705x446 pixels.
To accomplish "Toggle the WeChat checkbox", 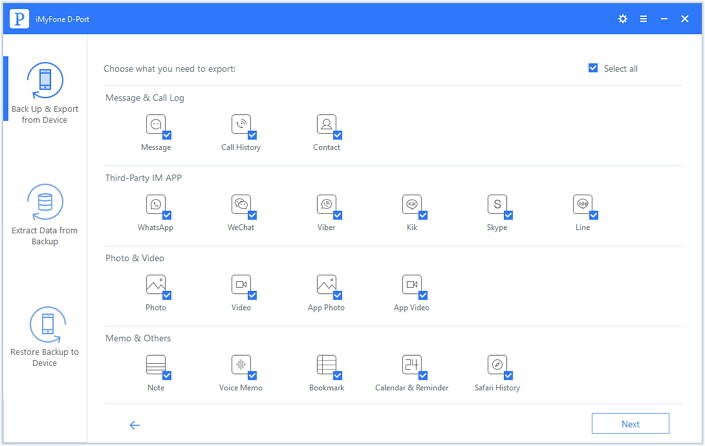I will tap(252, 215).
